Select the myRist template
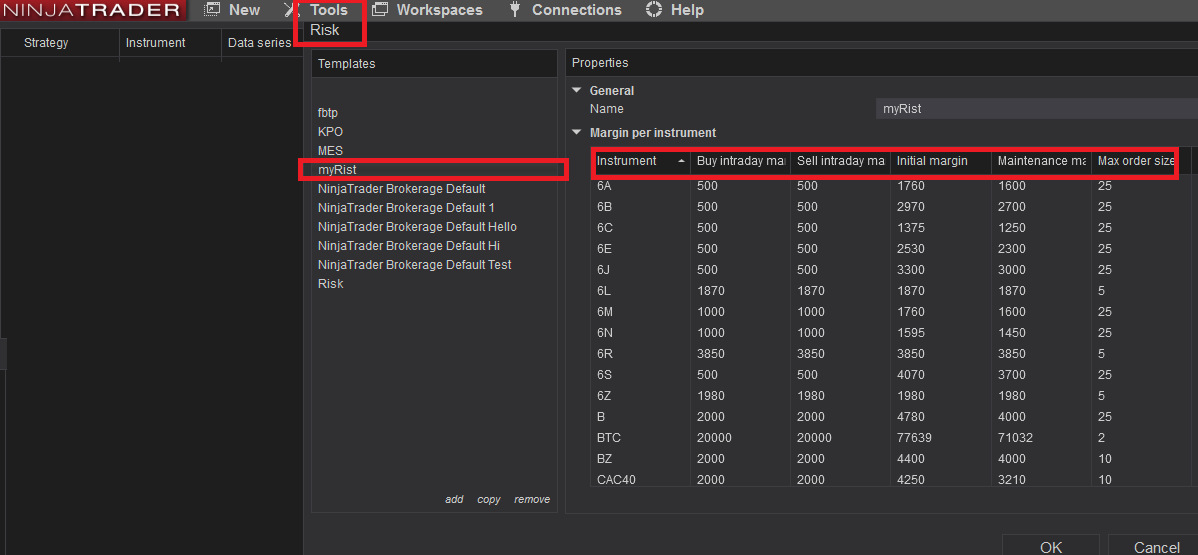Image resolution: width=1198 pixels, height=555 pixels. pyautogui.click(x=337, y=170)
